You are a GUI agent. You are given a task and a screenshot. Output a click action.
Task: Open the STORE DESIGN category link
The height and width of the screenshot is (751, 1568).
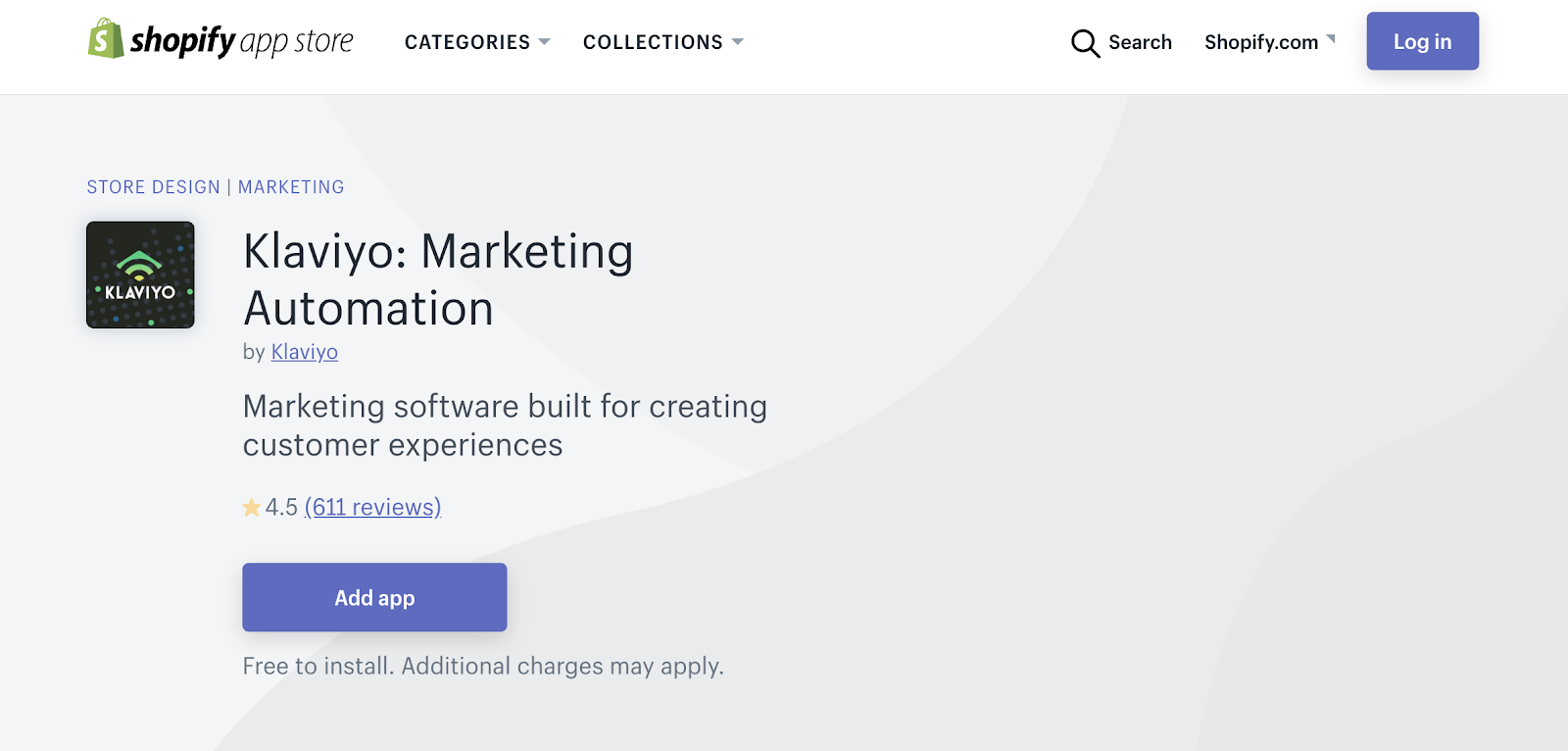pos(154,187)
